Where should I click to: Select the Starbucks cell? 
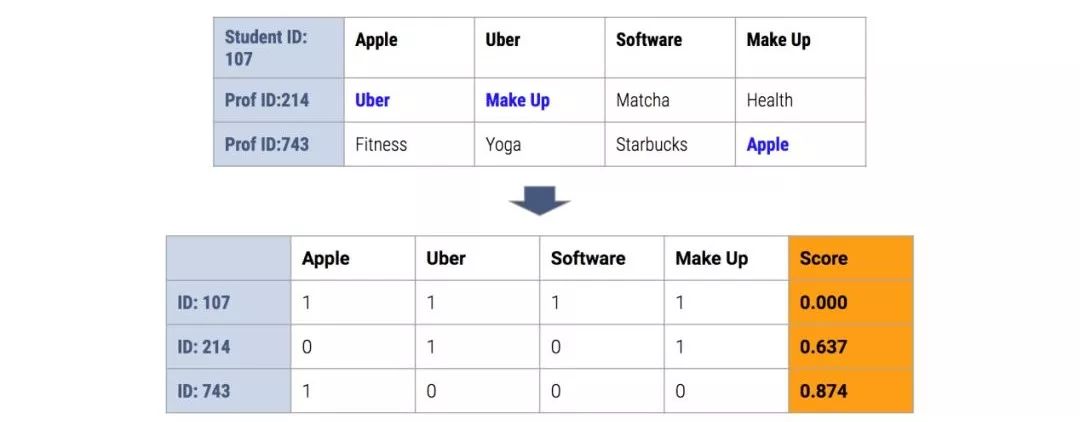(651, 144)
